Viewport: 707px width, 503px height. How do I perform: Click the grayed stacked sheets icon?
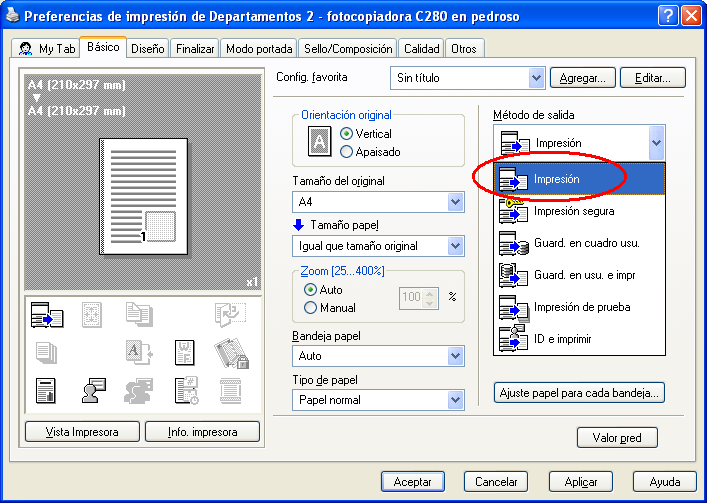click(x=46, y=352)
